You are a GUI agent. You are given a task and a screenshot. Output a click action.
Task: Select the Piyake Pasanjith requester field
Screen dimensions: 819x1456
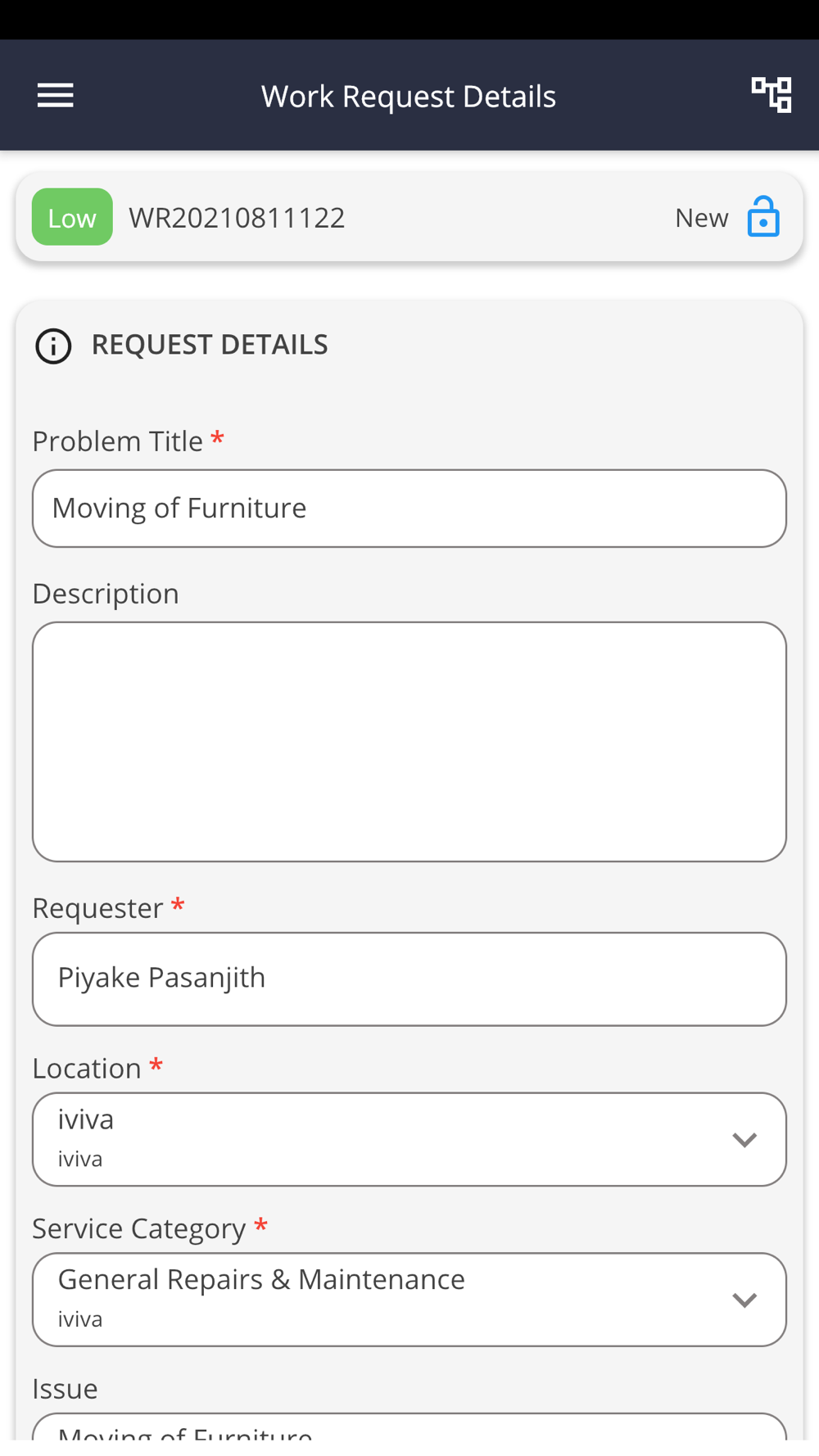(x=409, y=979)
